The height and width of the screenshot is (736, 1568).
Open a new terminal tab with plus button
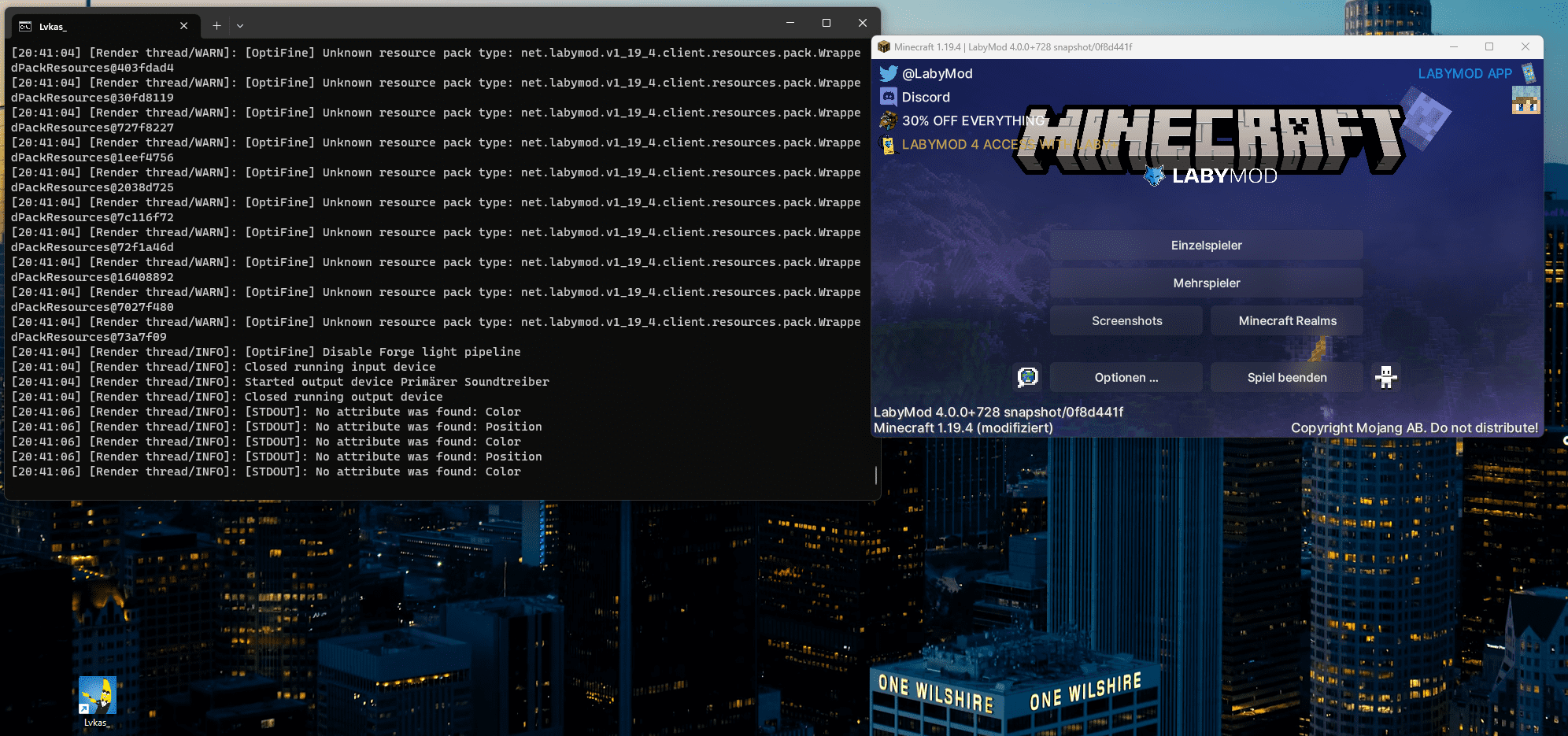click(216, 25)
